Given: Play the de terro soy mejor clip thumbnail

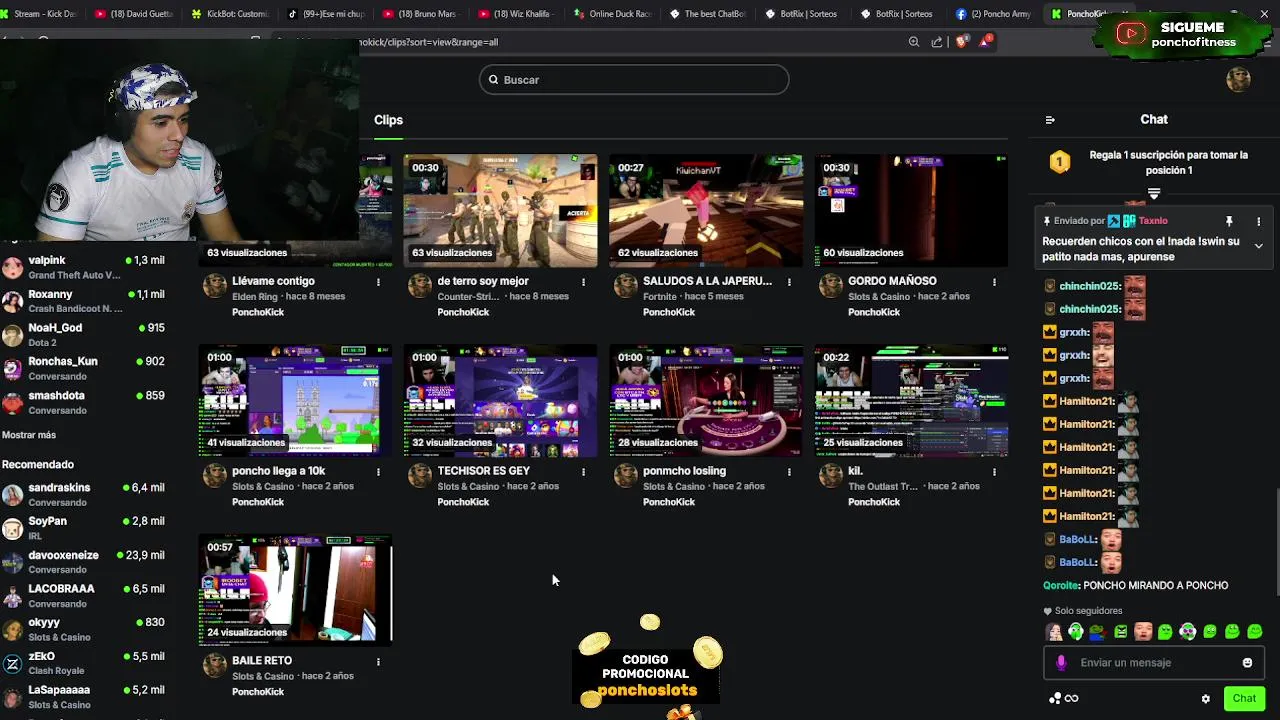Looking at the screenshot, I should 500,211.
